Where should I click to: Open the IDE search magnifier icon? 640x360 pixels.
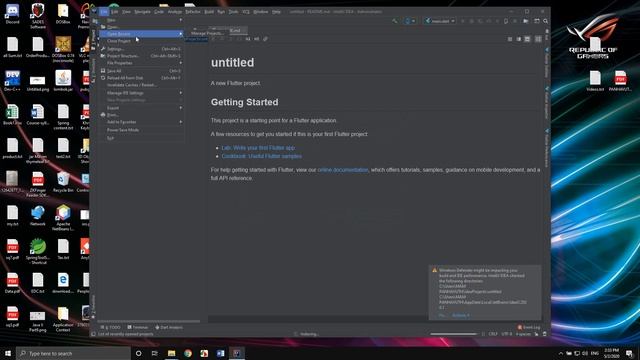tap(545, 21)
